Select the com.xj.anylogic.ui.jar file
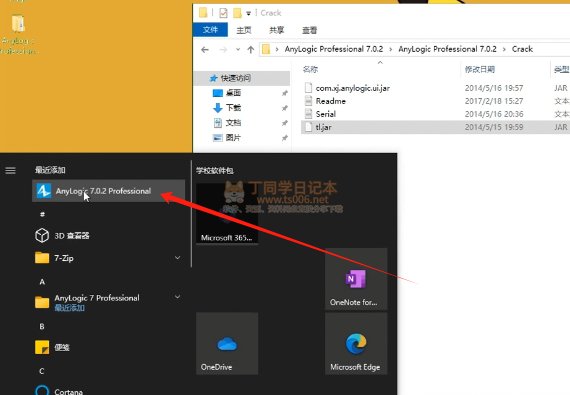 point(352,88)
